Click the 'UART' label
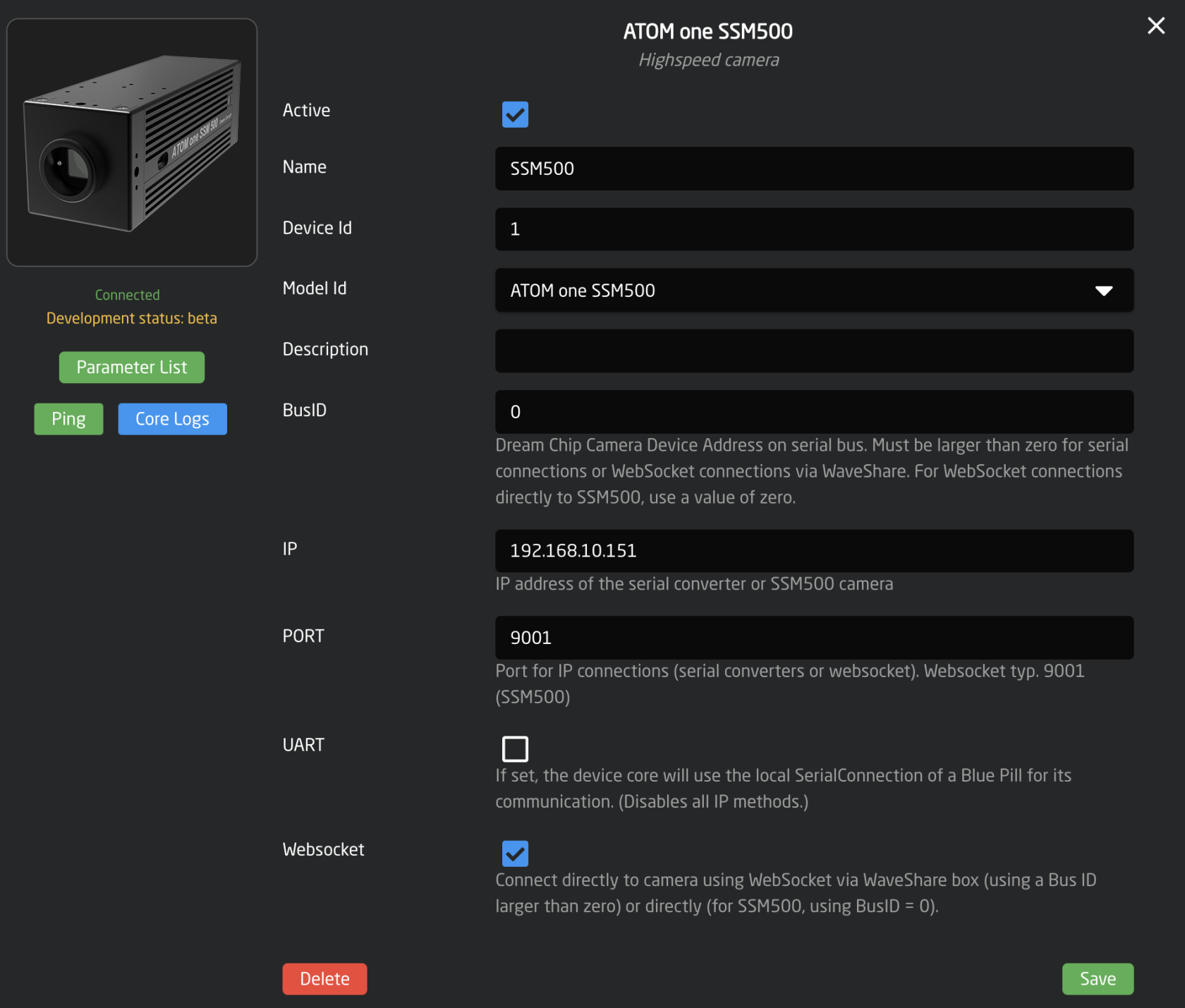The image size is (1185, 1008). (303, 745)
